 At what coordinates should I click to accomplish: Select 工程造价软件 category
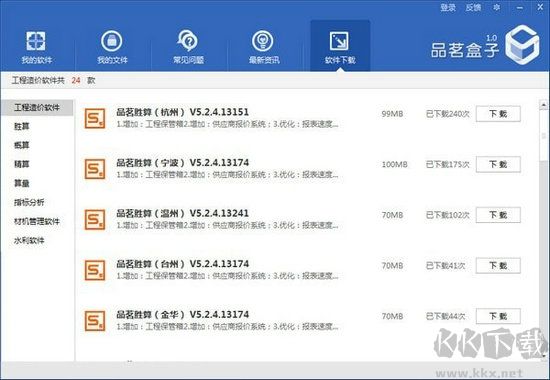coord(37,107)
